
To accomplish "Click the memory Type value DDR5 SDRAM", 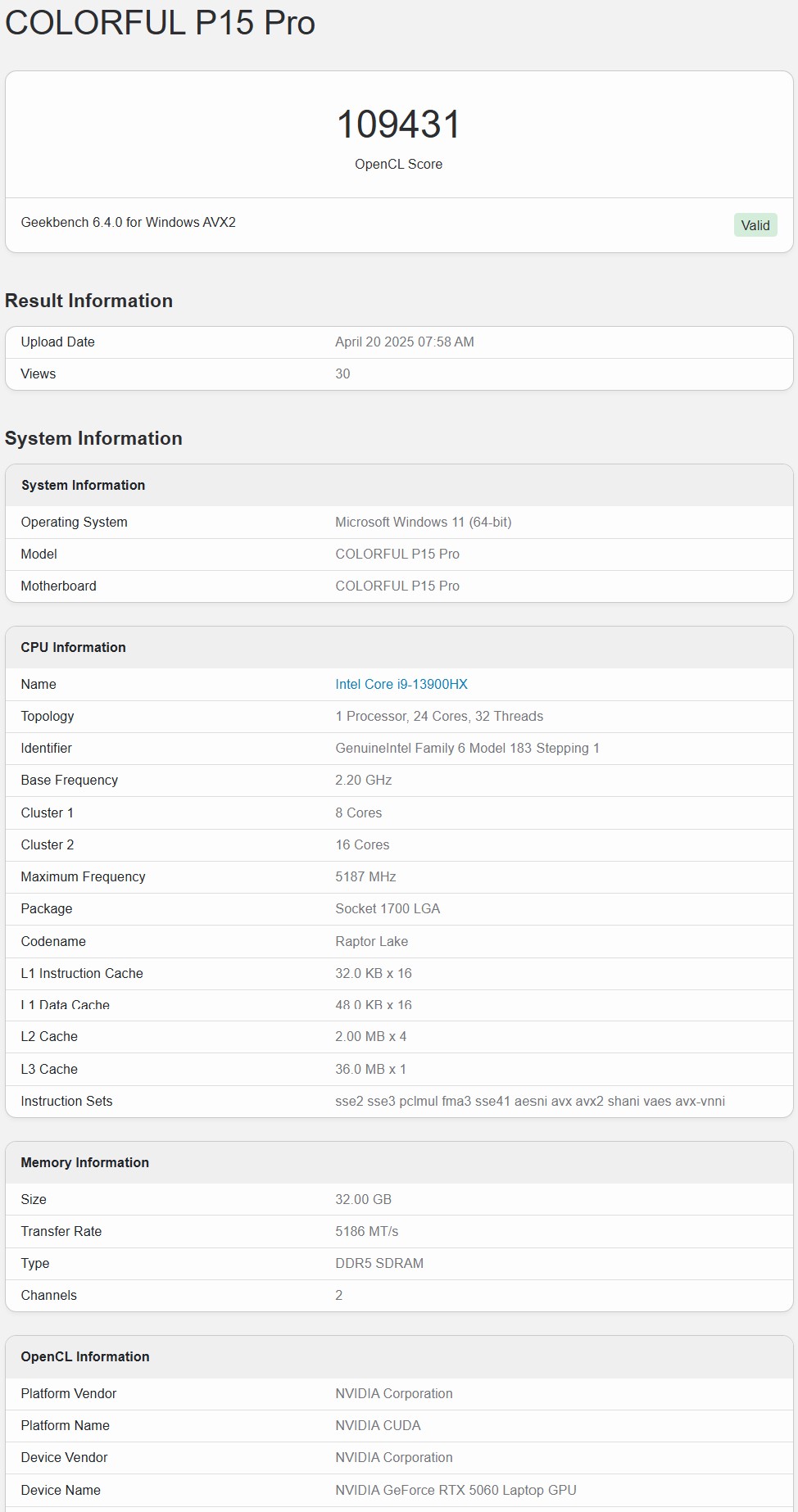I will click(379, 1263).
